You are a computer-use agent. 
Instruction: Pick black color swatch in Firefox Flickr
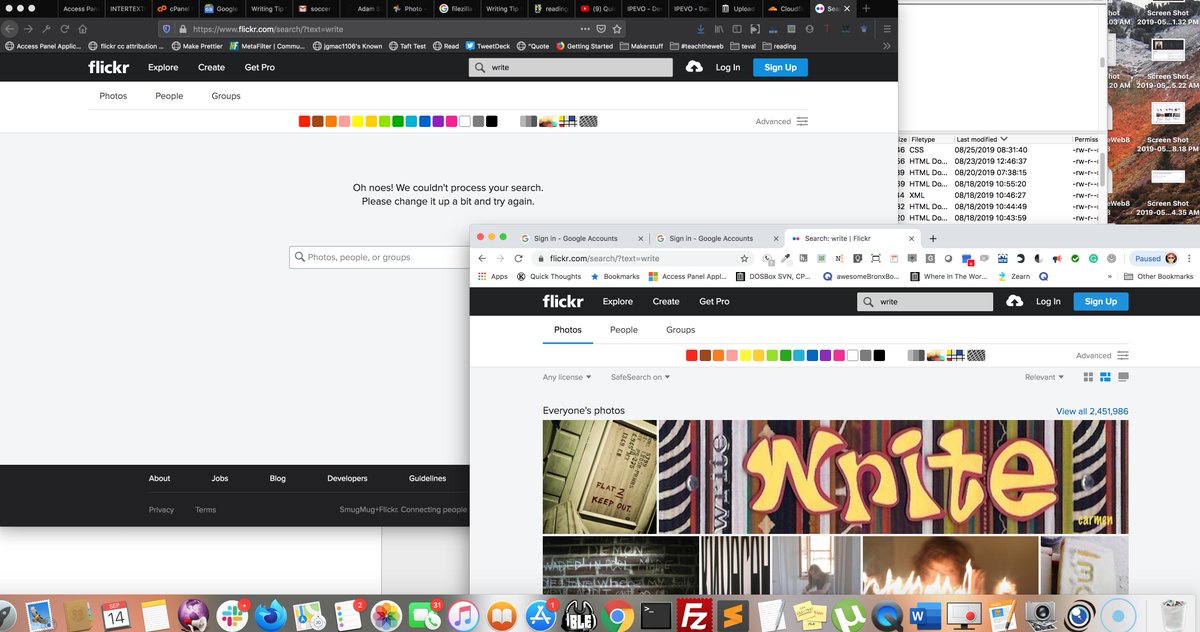492,121
